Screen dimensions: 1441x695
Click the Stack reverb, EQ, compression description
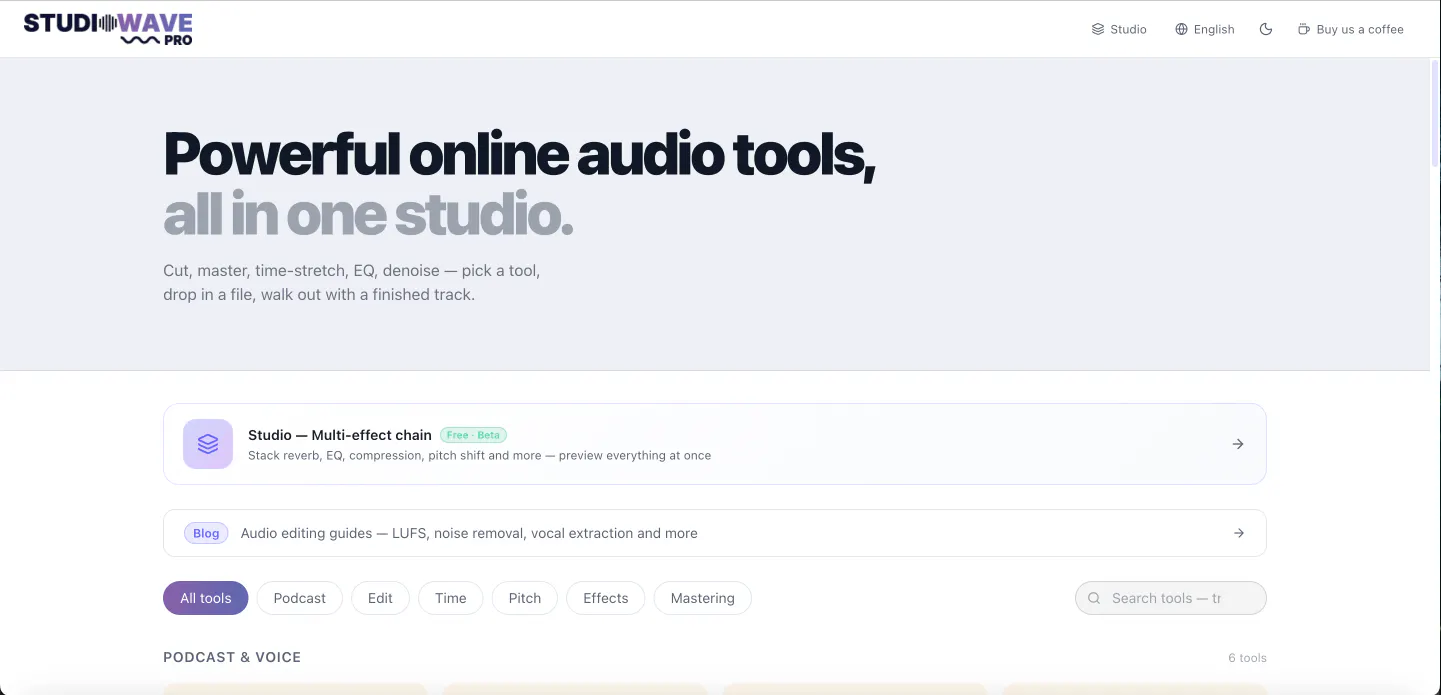point(480,455)
